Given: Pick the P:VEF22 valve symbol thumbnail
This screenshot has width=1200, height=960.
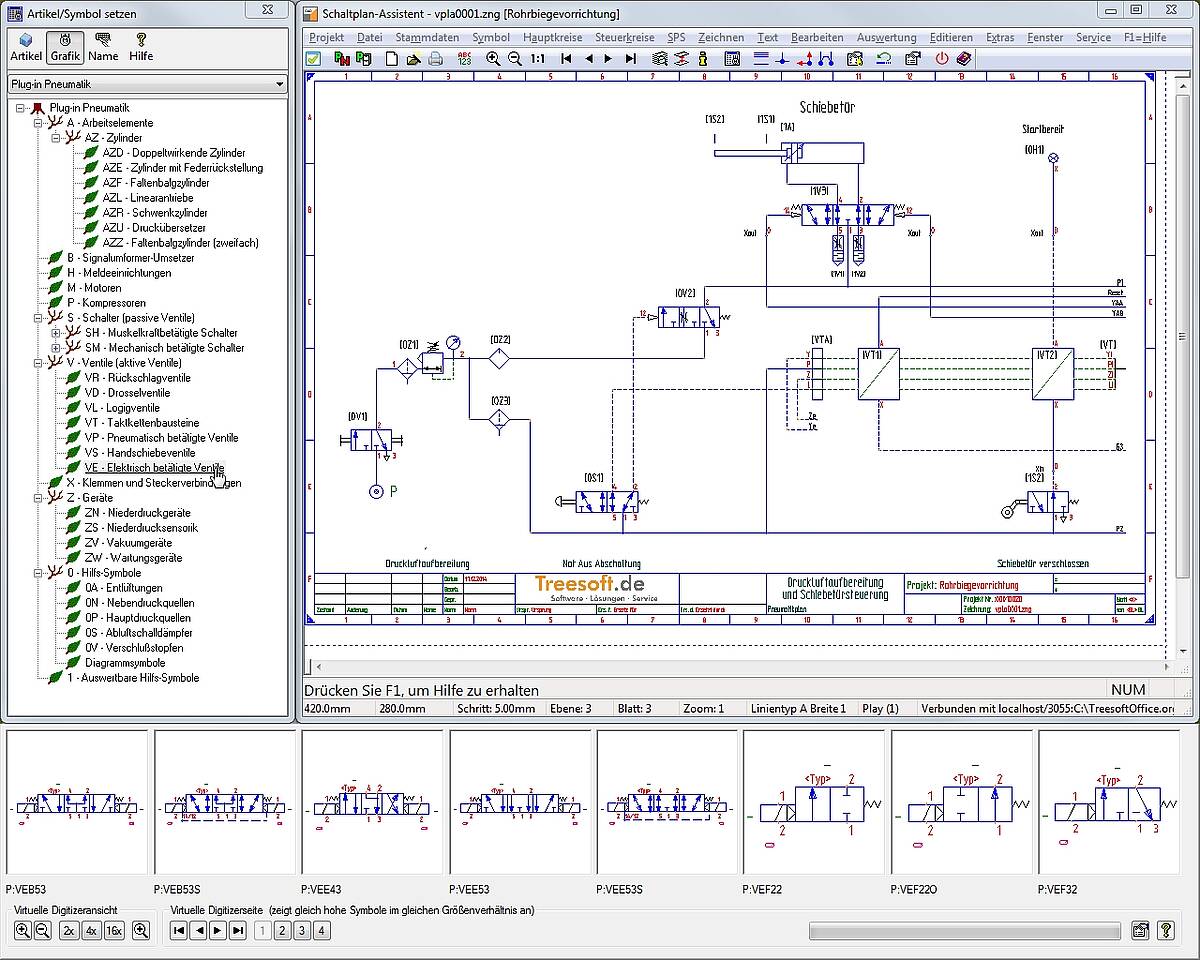Looking at the screenshot, I should [813, 801].
